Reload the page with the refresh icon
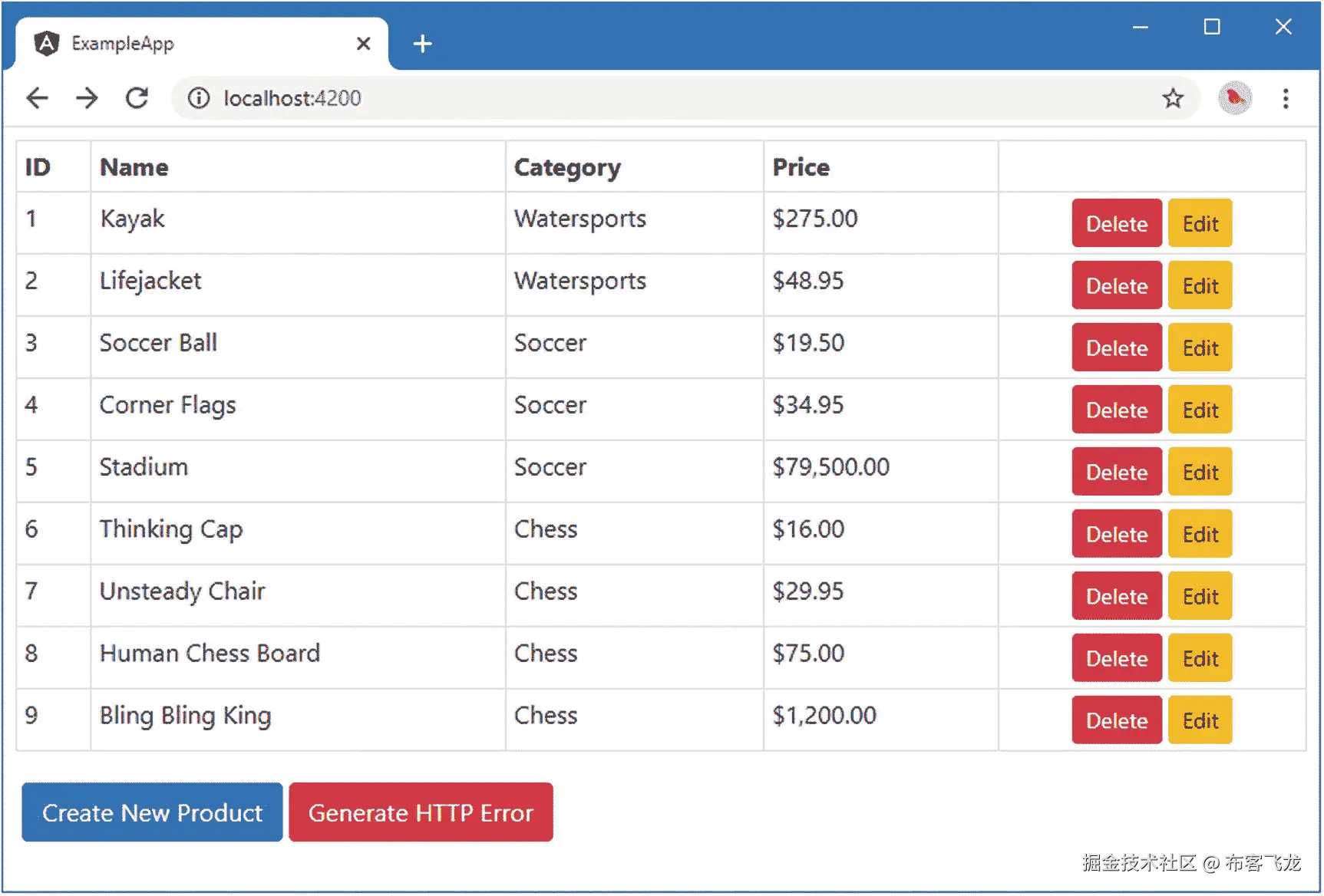Viewport: 1324px width, 896px height. [x=137, y=98]
